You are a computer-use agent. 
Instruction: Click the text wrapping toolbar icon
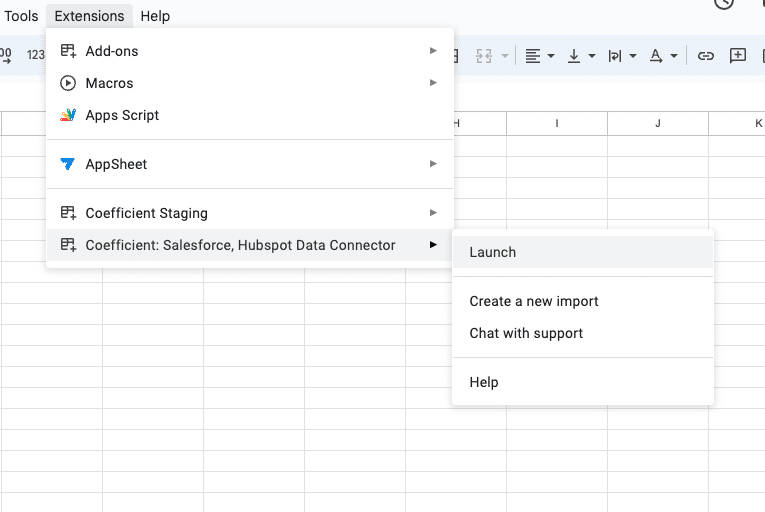(x=615, y=56)
